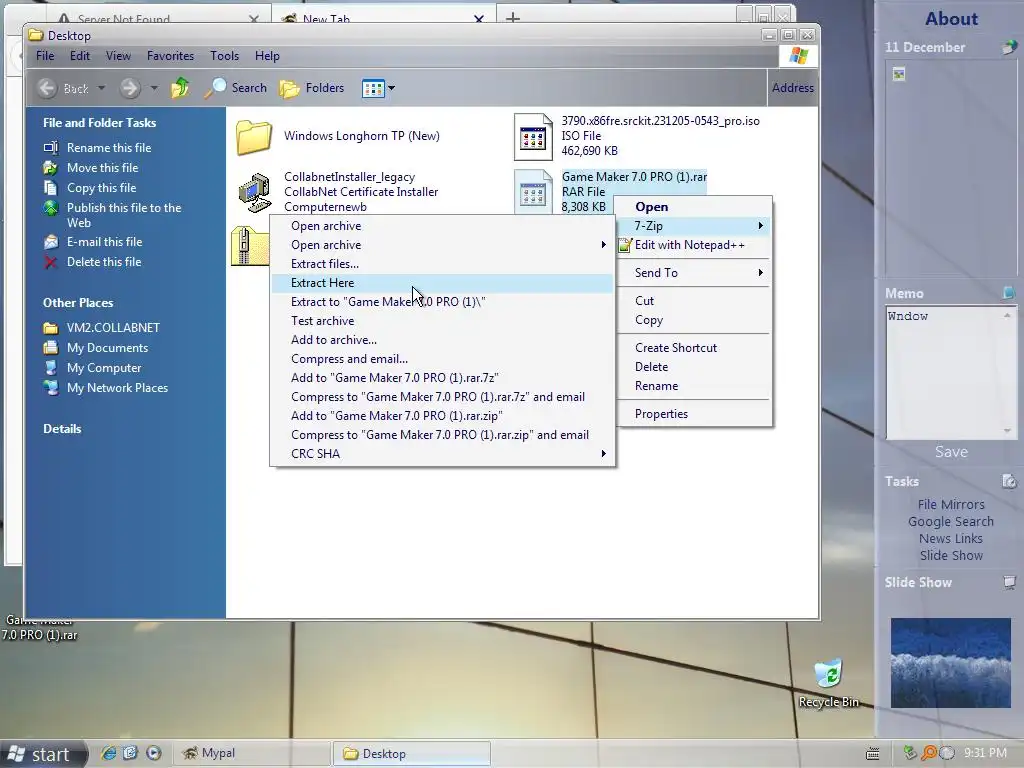Select the 3790 srckit ISO file icon
1024x768 pixels.
533,136
